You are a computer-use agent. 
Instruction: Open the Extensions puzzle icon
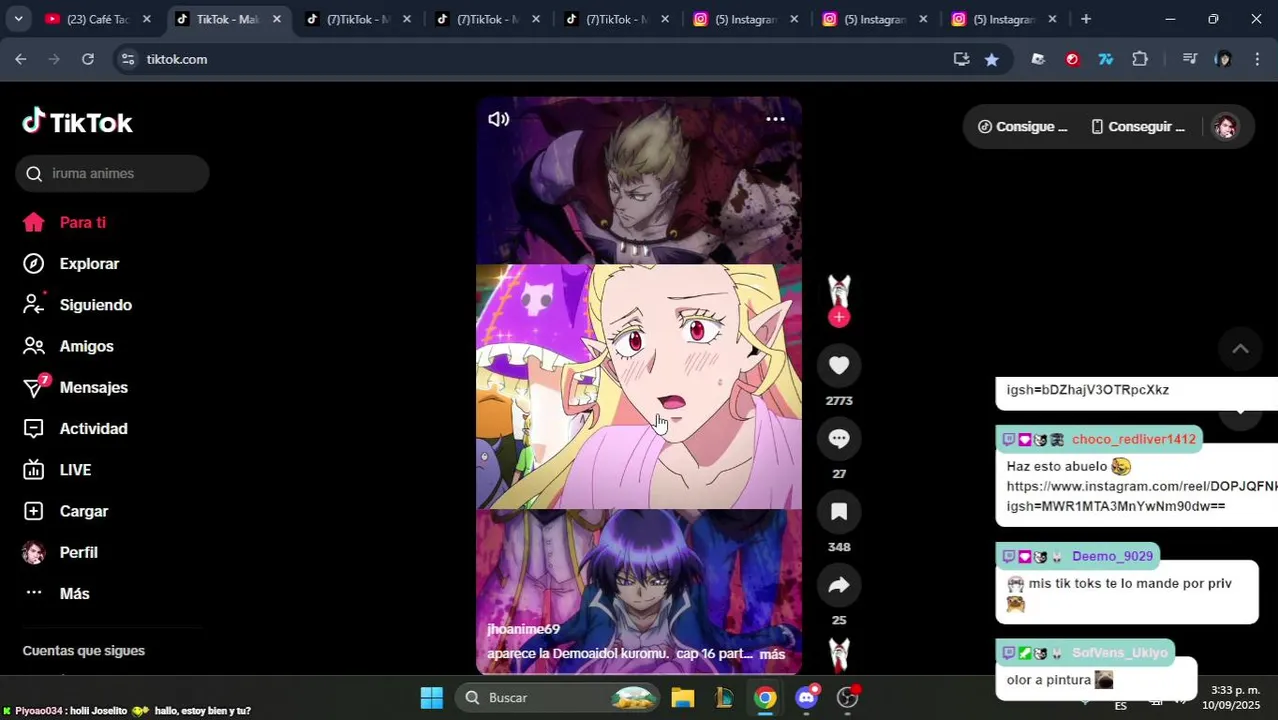point(1140,59)
